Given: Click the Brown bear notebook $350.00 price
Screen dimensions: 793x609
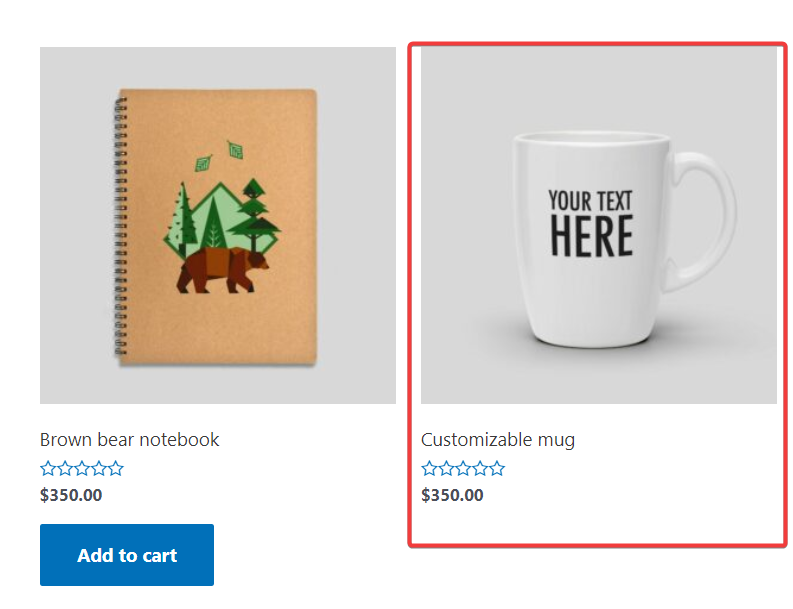Looking at the screenshot, I should coord(71,494).
